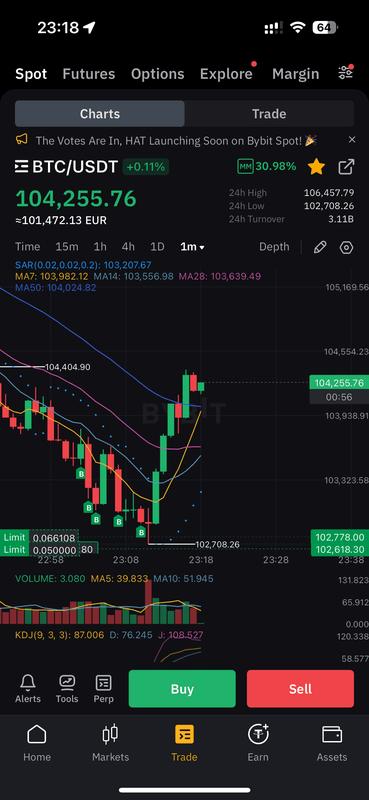This screenshot has width=369, height=800.
Task: Open the pencil drawing tools icon
Action: pos(319,247)
